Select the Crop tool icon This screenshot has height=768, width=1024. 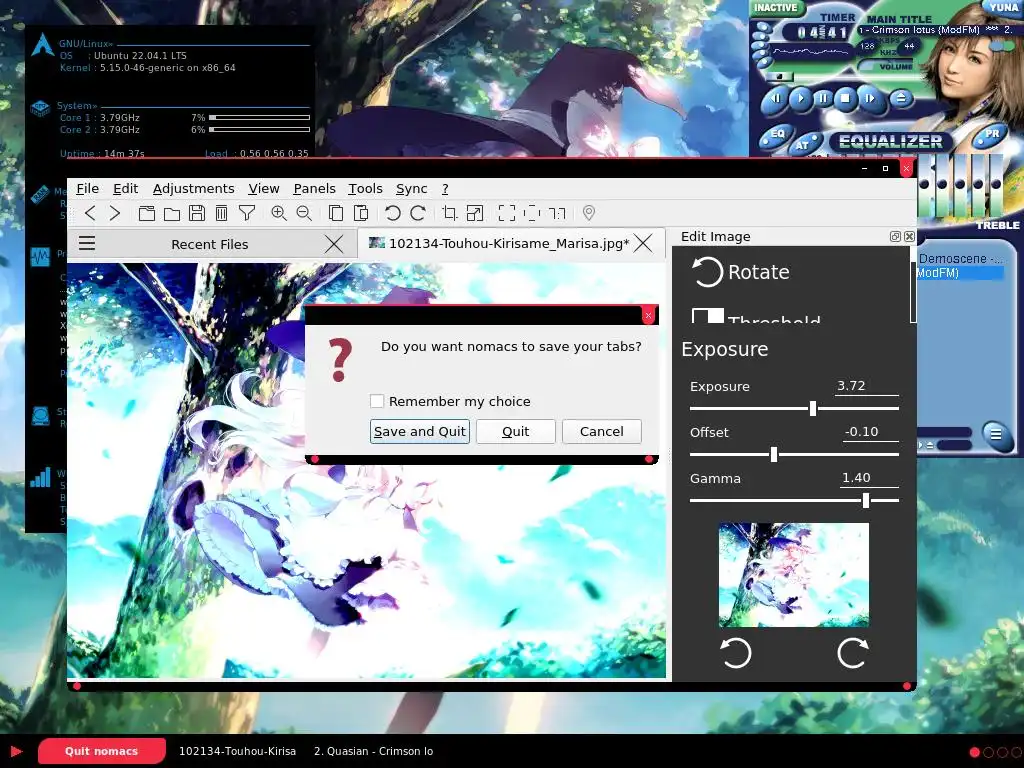pyautogui.click(x=449, y=213)
